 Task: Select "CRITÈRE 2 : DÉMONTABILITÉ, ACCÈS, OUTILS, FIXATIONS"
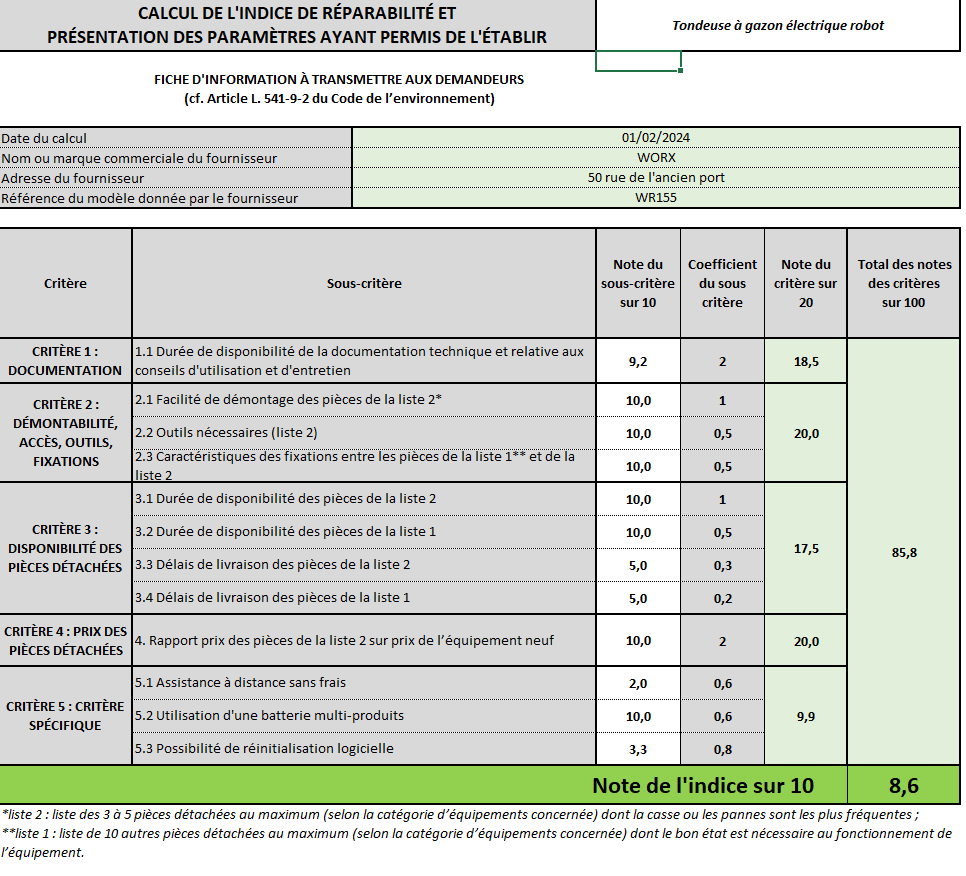65,433
